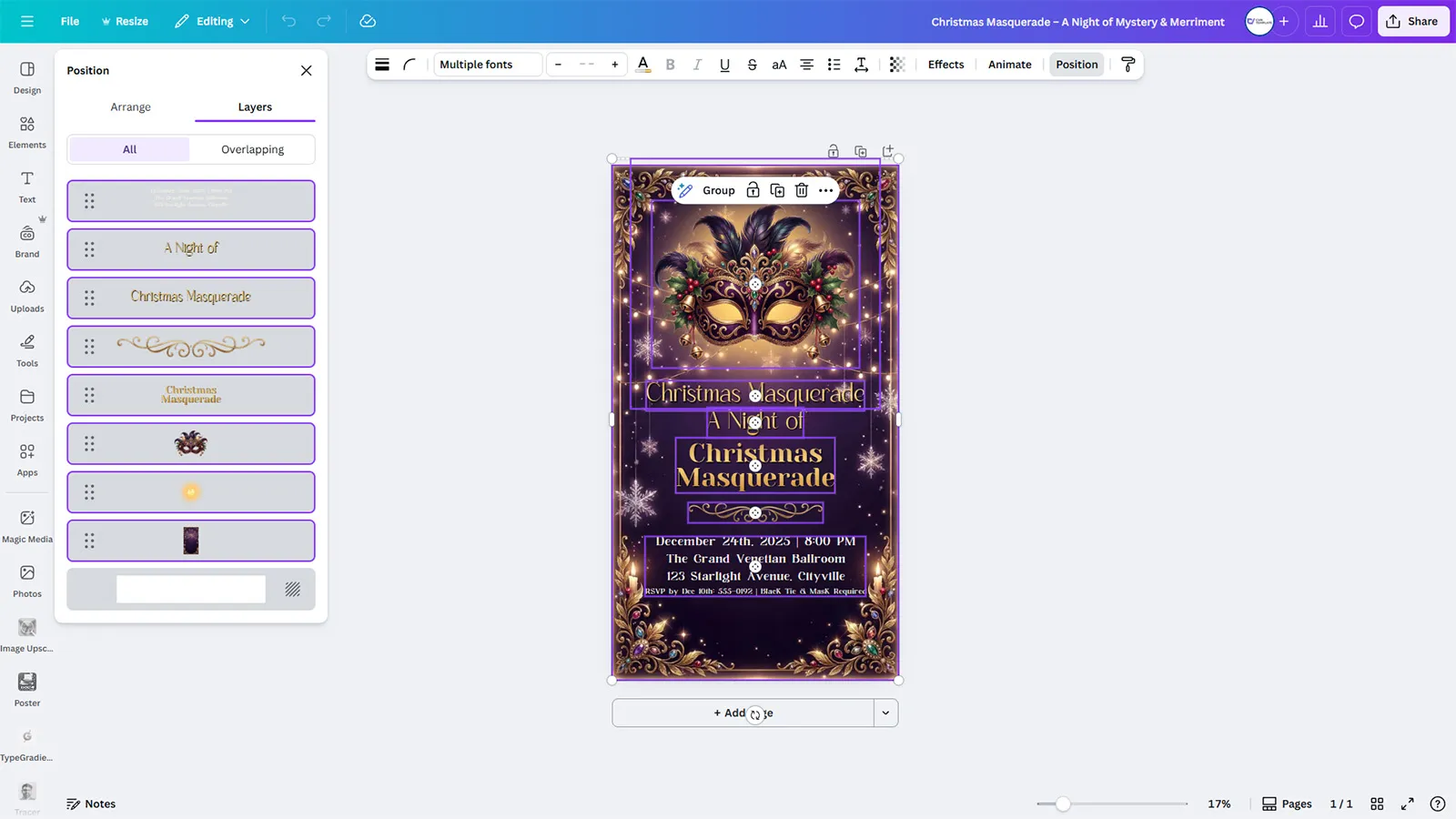Screen dimensions: 1456x819
Task: Open the Magic Media app
Action: pos(27,526)
